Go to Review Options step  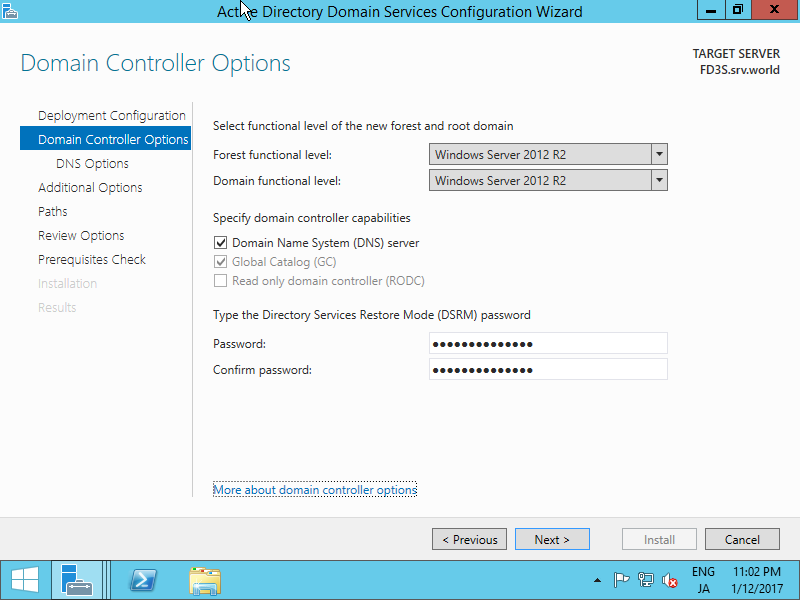tap(81, 235)
